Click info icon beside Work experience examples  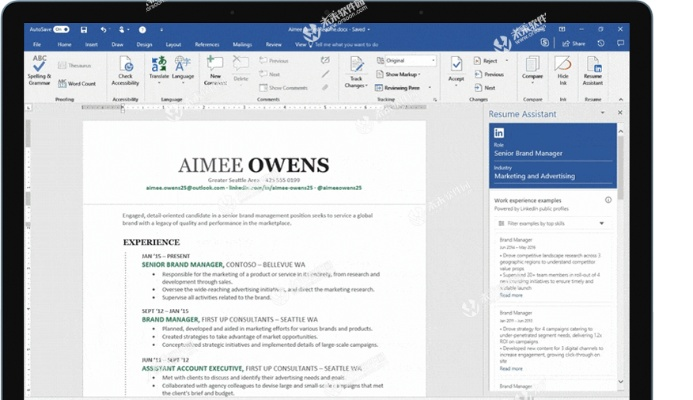click(608, 200)
